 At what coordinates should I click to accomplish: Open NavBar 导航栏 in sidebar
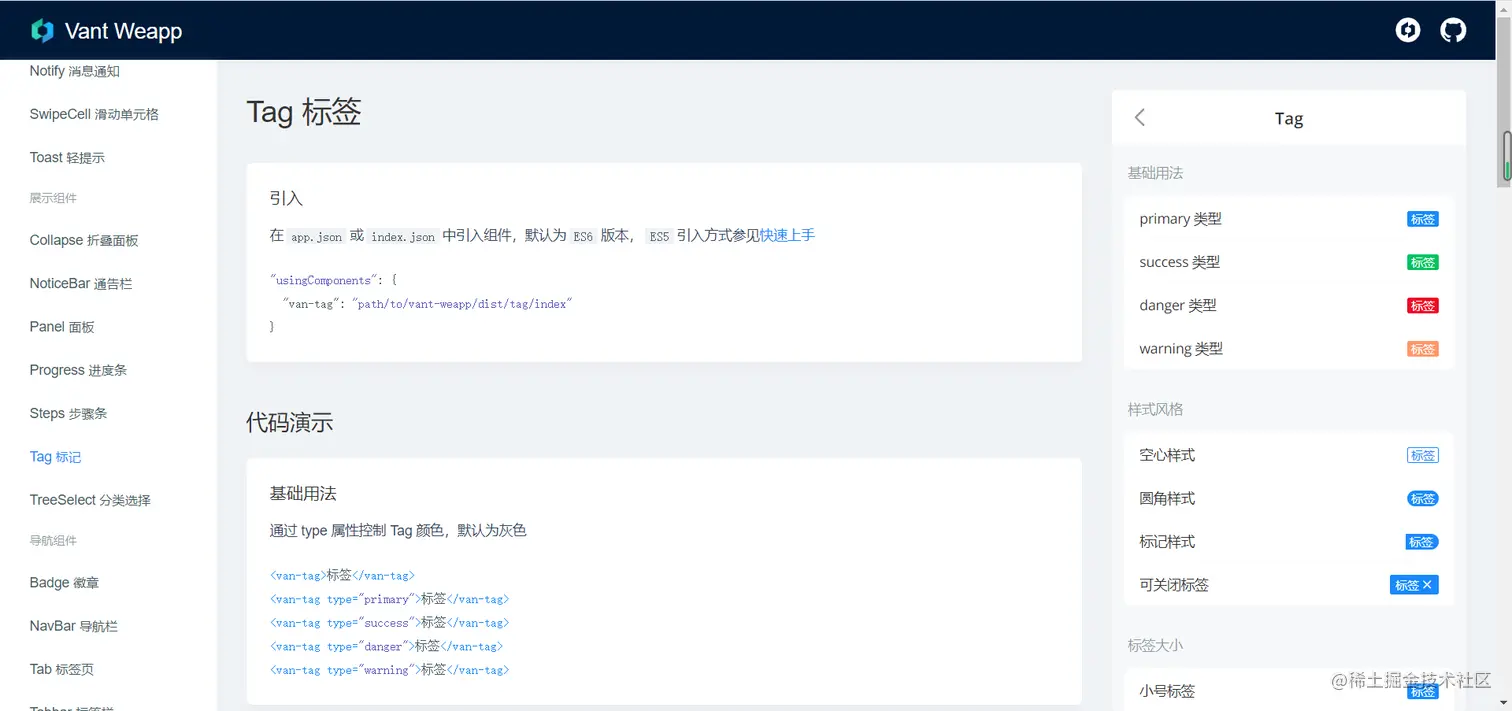pyautogui.click(x=74, y=626)
